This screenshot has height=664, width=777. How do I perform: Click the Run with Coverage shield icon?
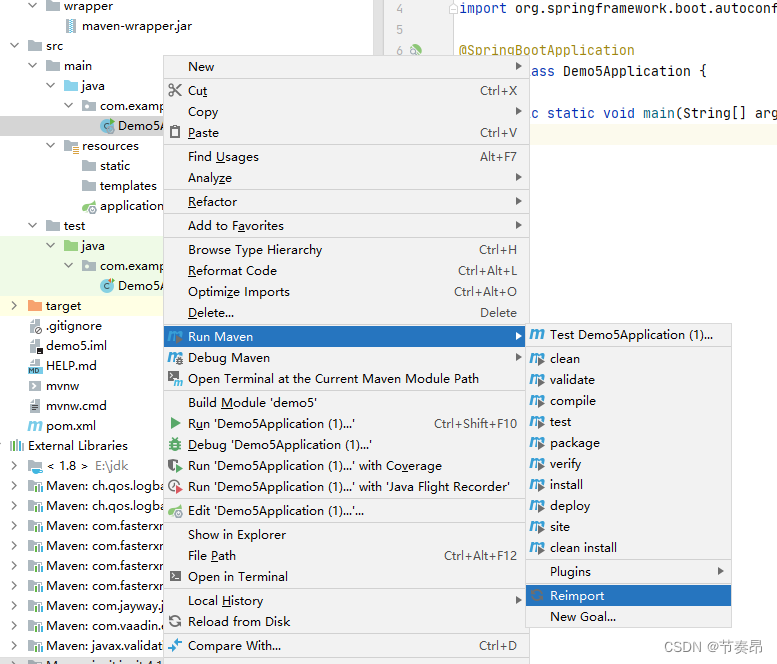click(175, 466)
